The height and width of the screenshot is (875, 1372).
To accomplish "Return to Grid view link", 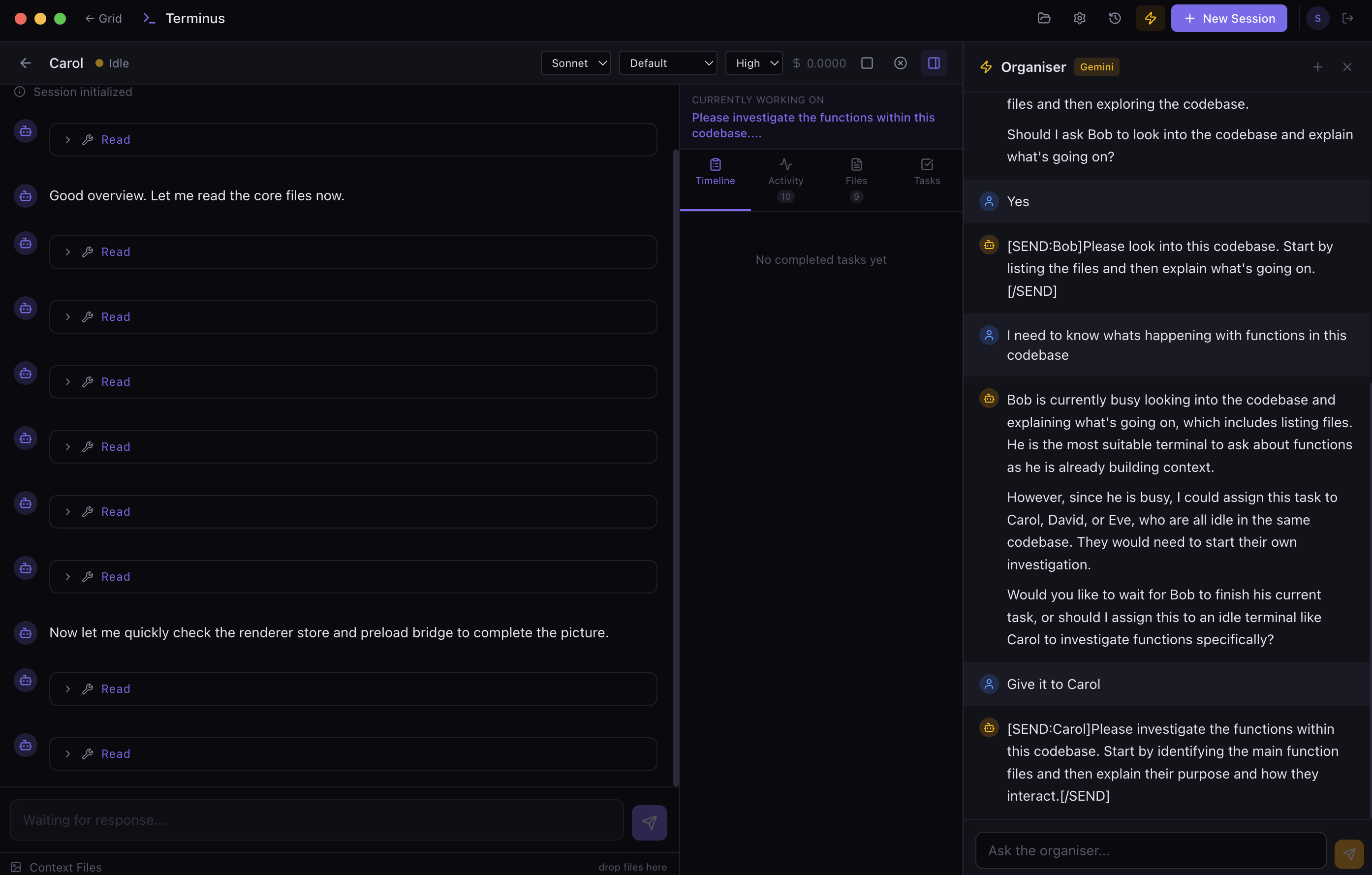I will click(x=104, y=18).
